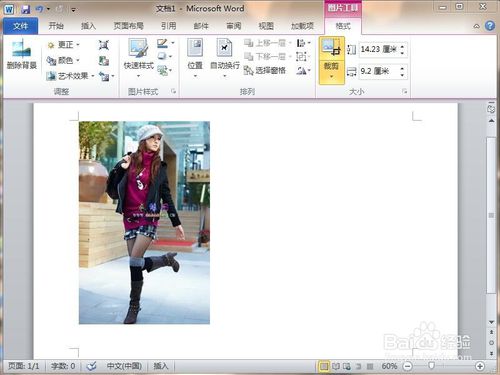
Task: Open the Position (位置) dropdown
Action: pos(195,58)
